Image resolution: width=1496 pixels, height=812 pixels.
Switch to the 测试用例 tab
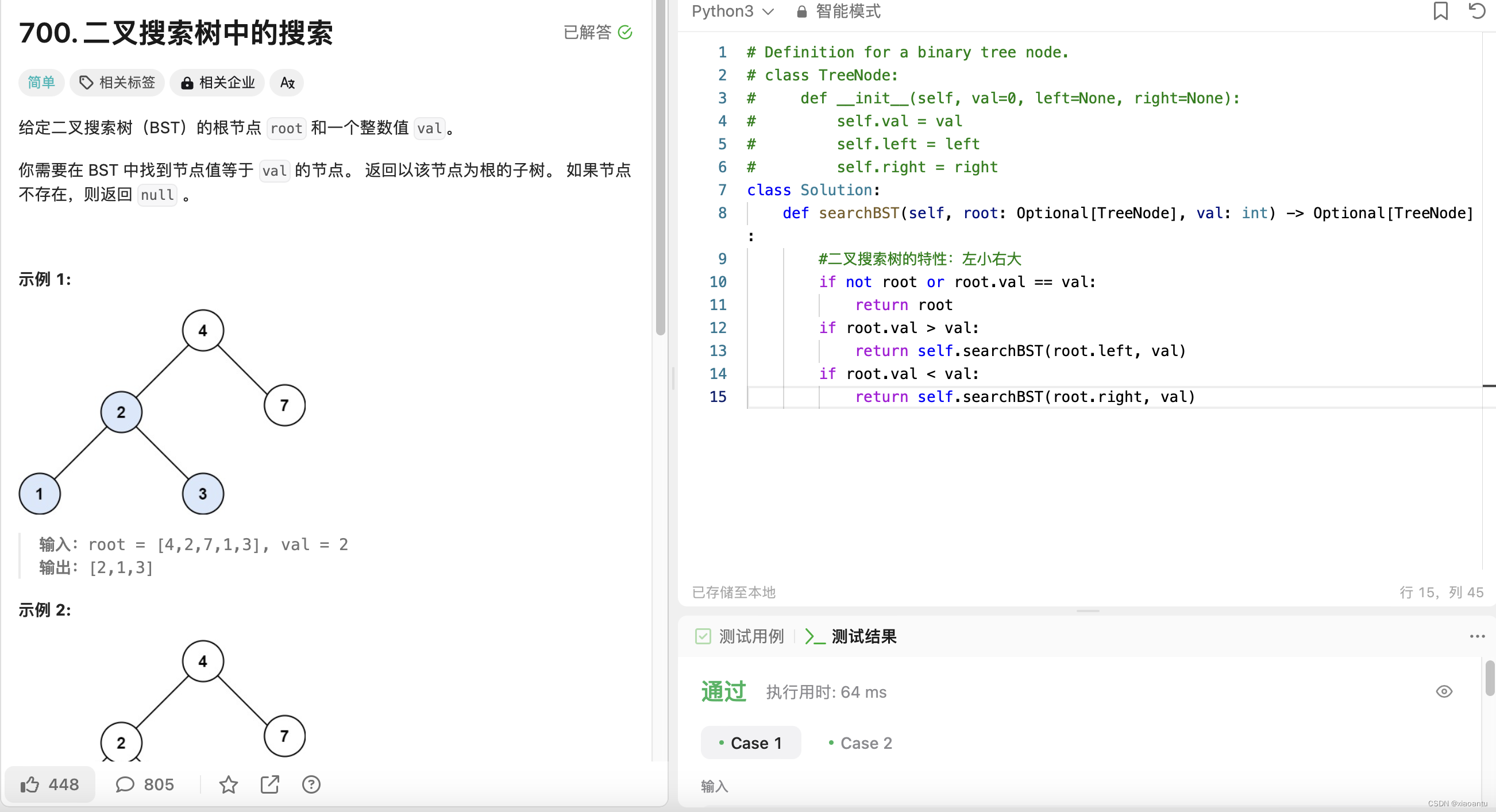pyautogui.click(x=740, y=636)
